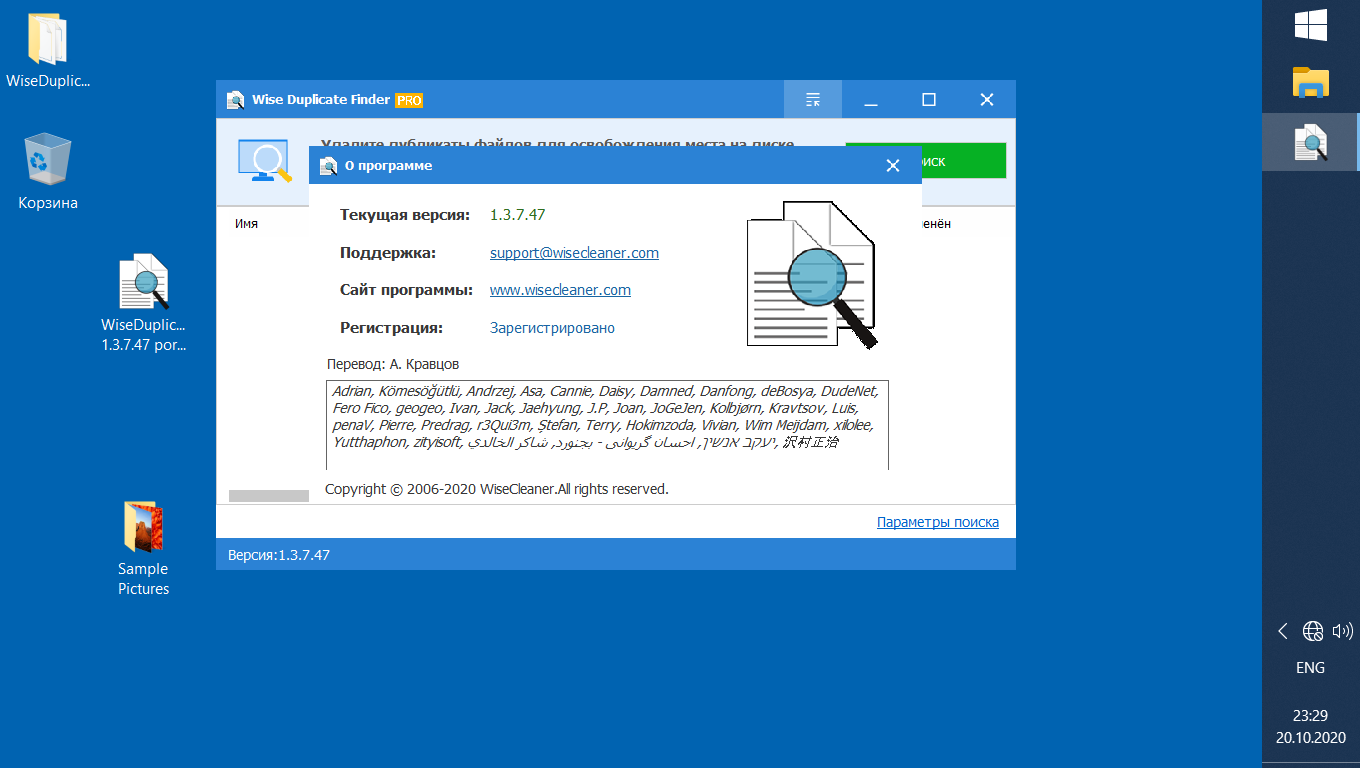Select the WiseDuplic... 1.3.7.47 desktop file
1360x768 pixels.
point(144,304)
